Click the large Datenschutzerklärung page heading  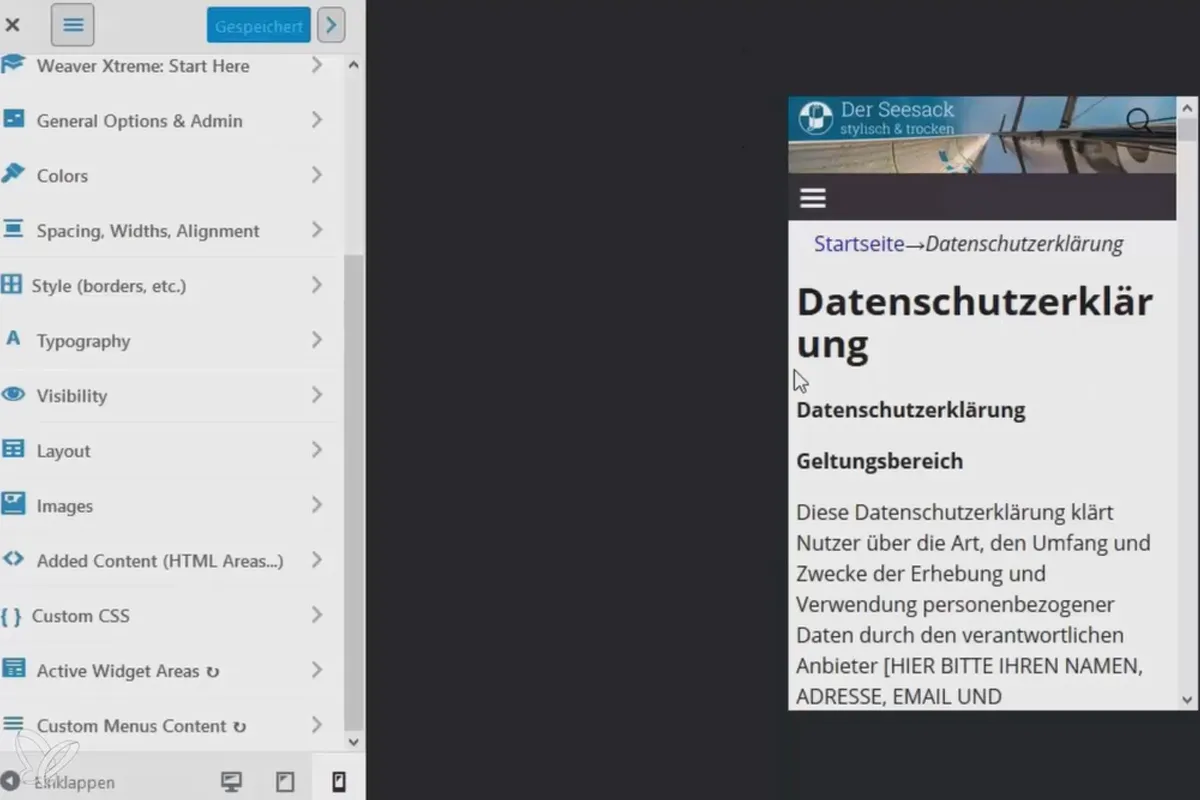(975, 322)
